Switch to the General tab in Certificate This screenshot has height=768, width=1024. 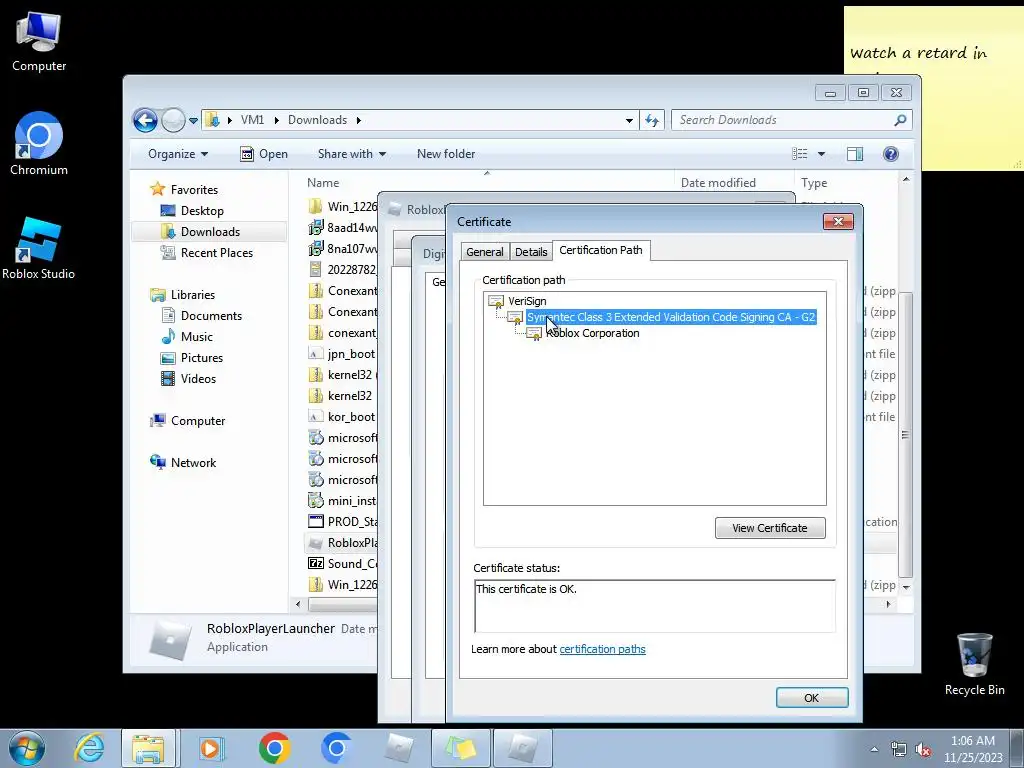(x=485, y=252)
